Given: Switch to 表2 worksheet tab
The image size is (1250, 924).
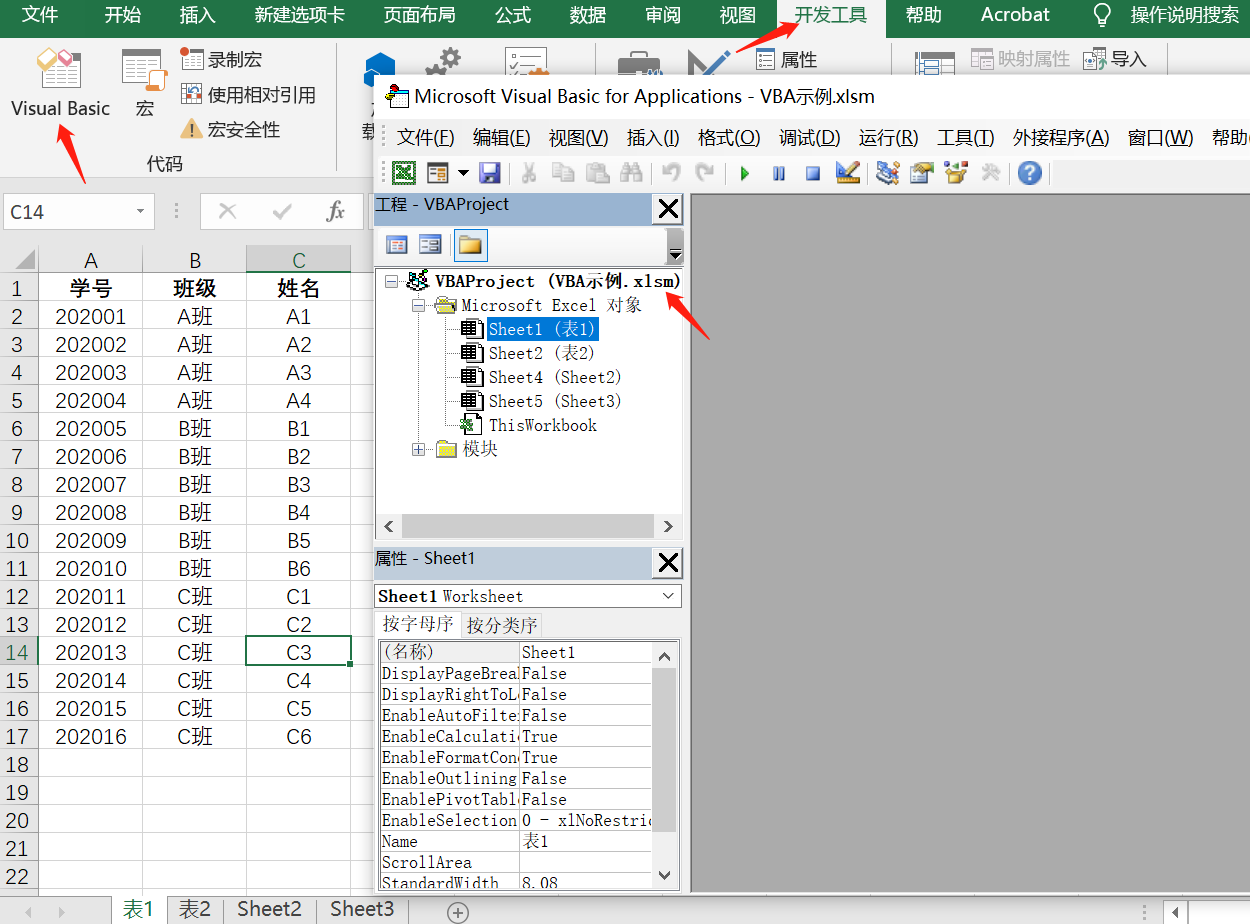Looking at the screenshot, I should coord(195,909).
